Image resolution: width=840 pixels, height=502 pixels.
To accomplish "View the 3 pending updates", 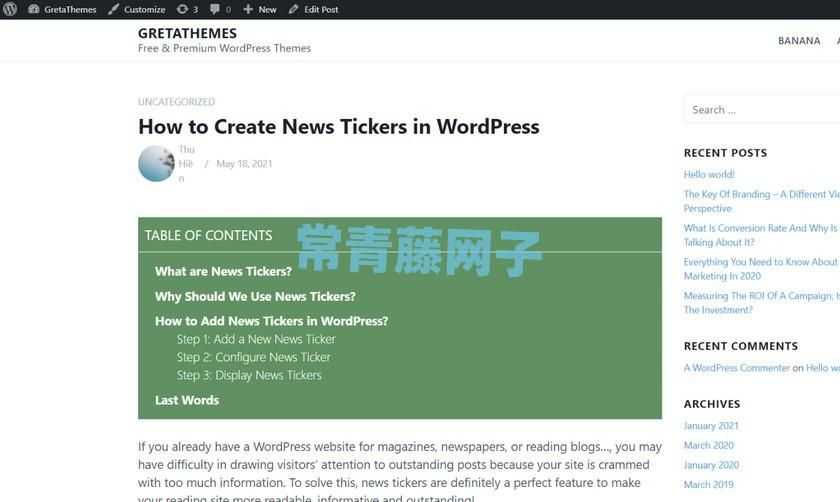I will [188, 9].
